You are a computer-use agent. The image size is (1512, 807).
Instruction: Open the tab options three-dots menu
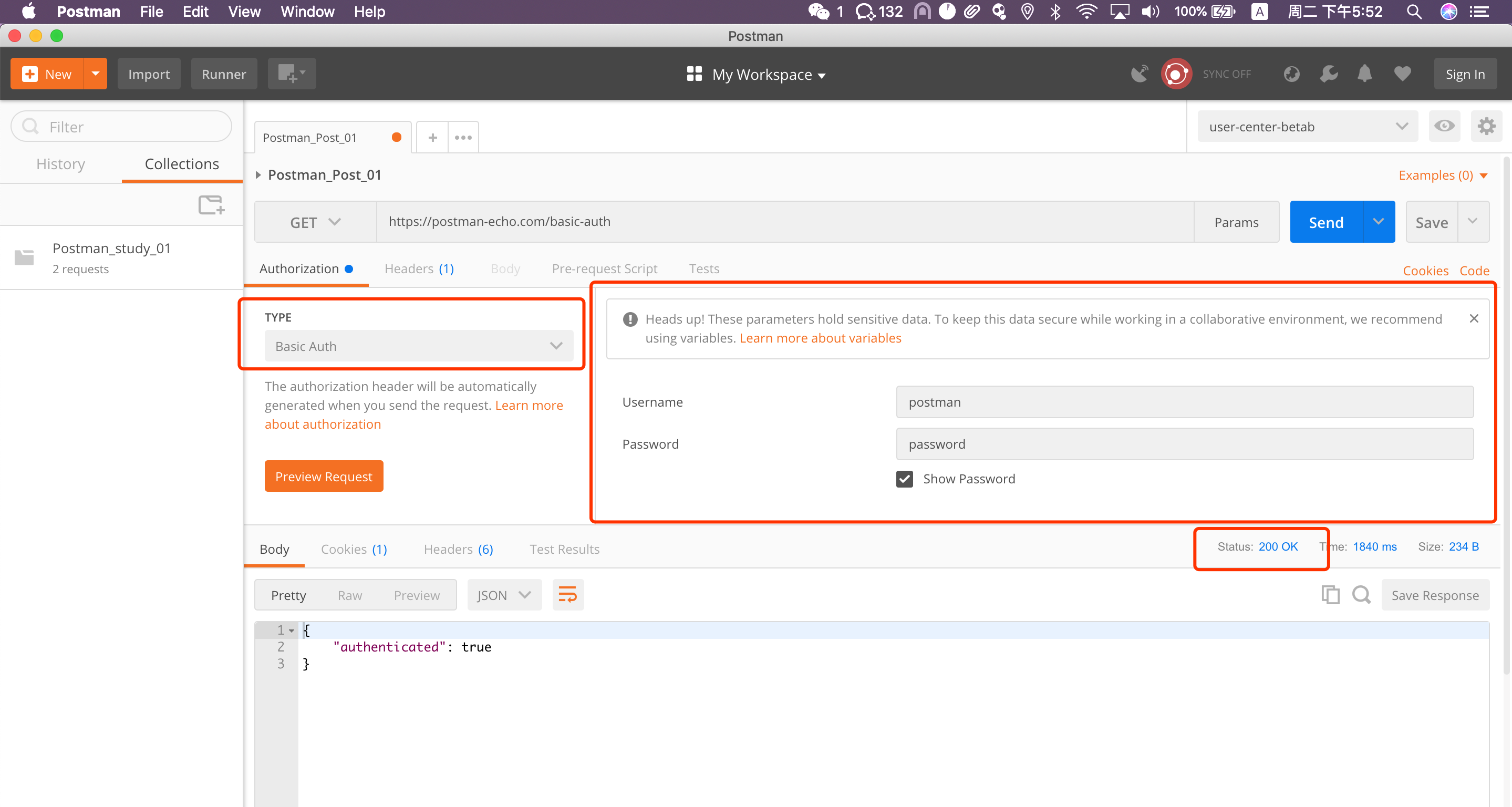(463, 137)
